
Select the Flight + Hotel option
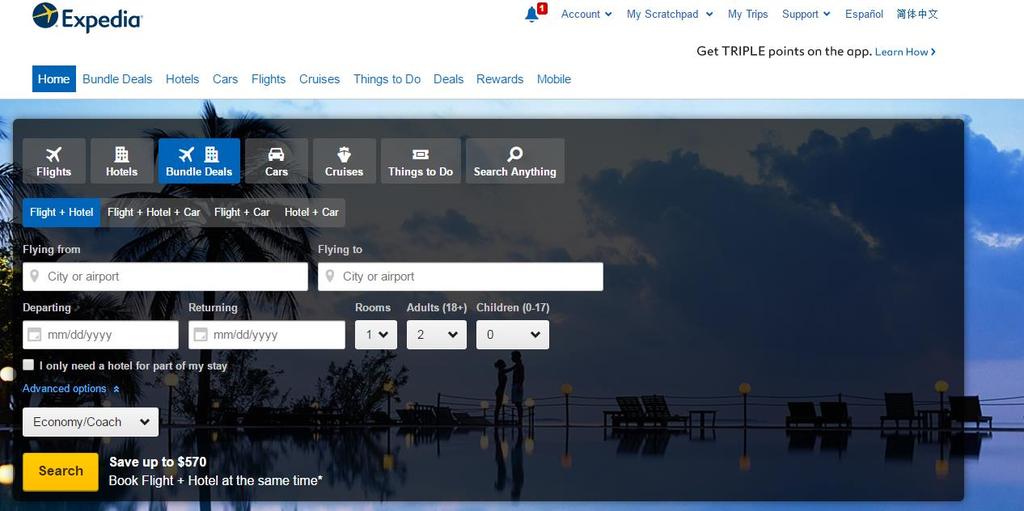61,212
